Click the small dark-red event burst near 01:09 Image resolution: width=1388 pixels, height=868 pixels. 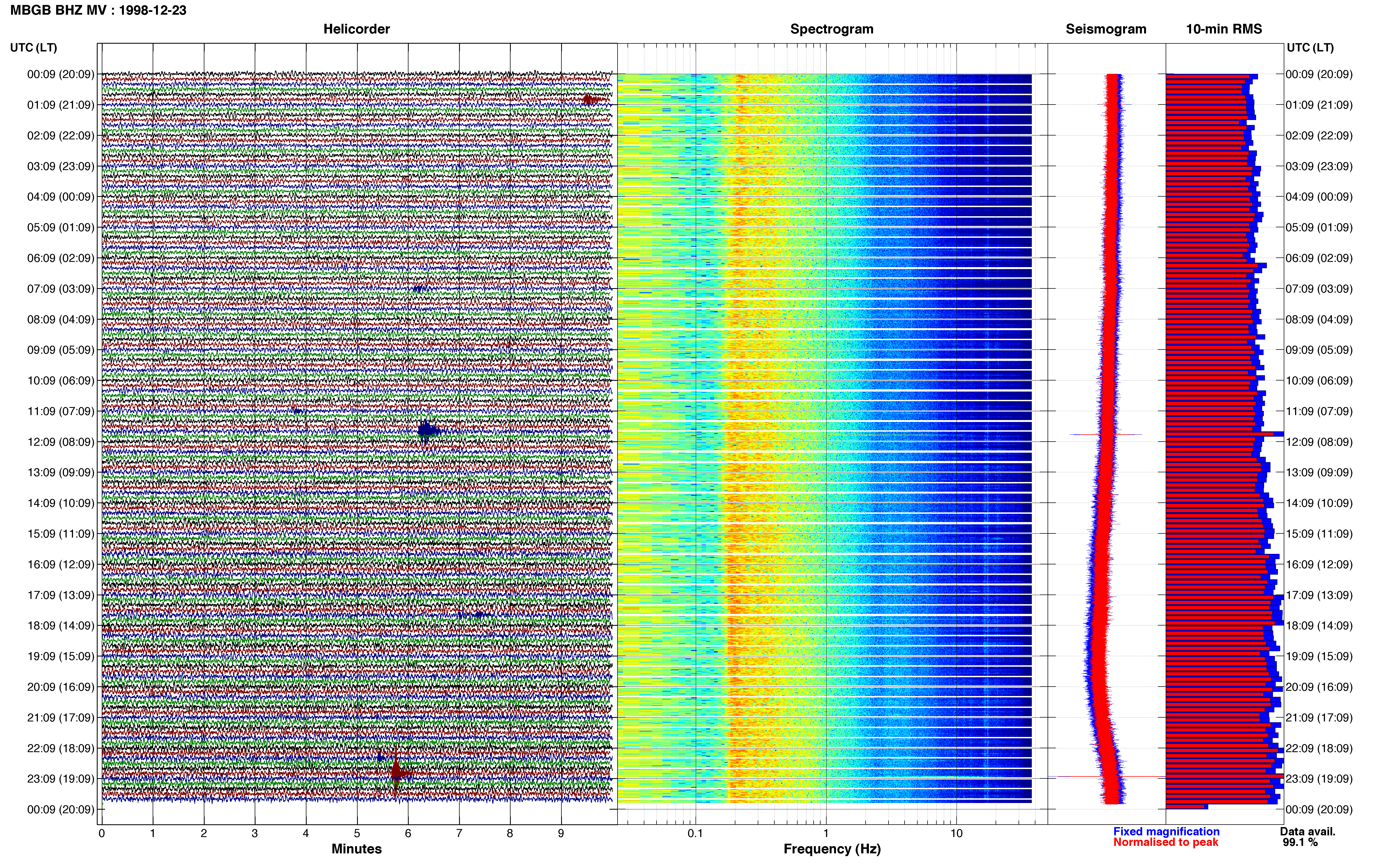coord(591,100)
